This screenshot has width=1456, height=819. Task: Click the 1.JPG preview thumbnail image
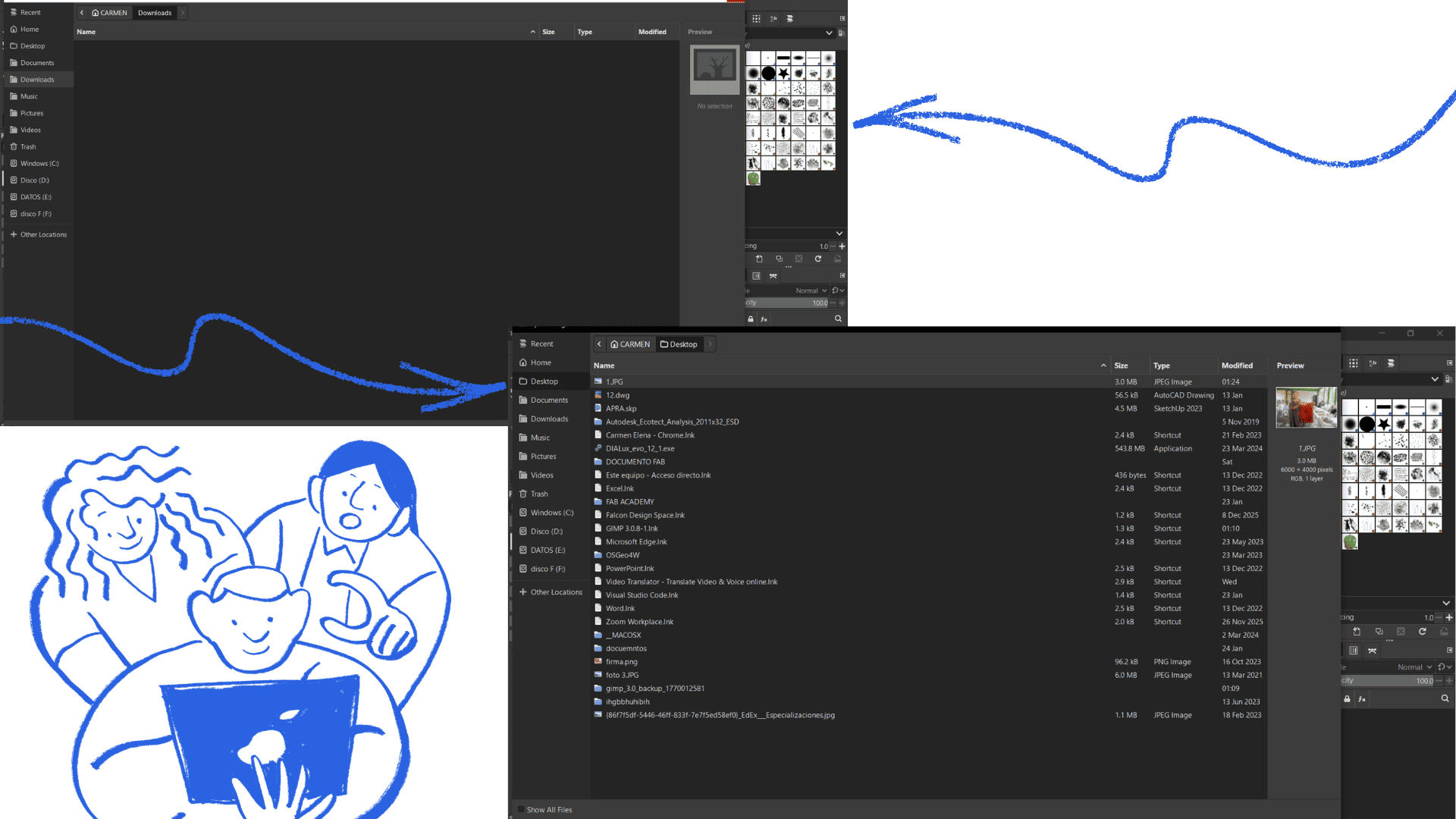(x=1306, y=407)
